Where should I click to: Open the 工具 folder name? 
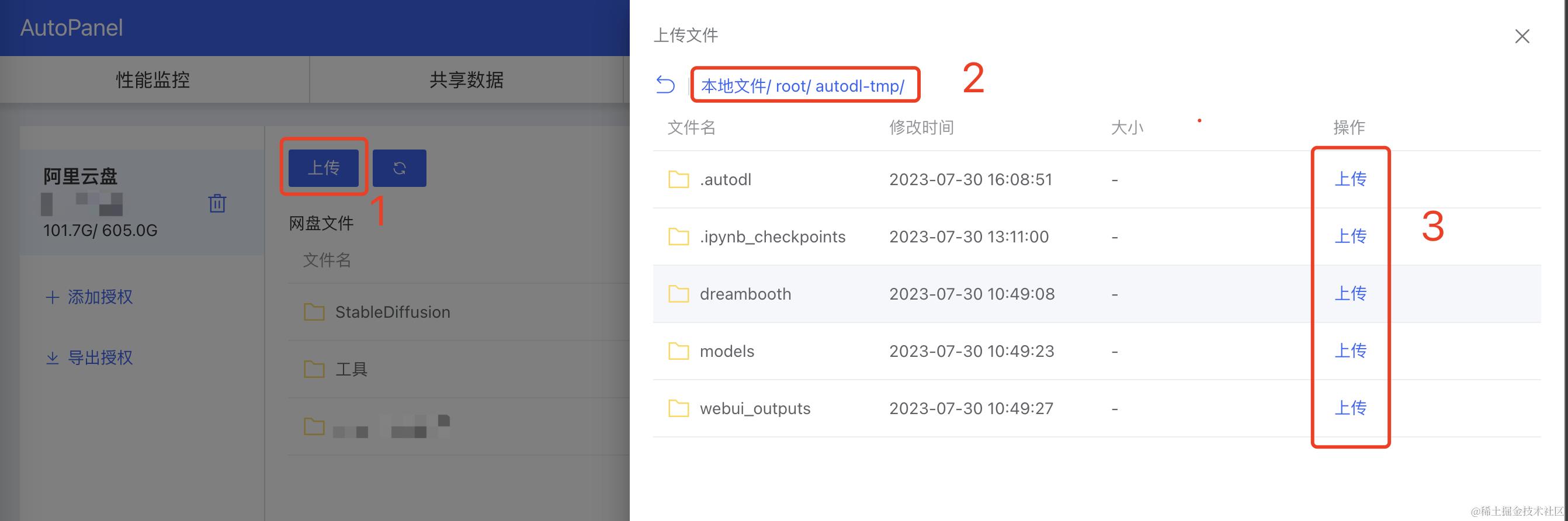point(351,370)
